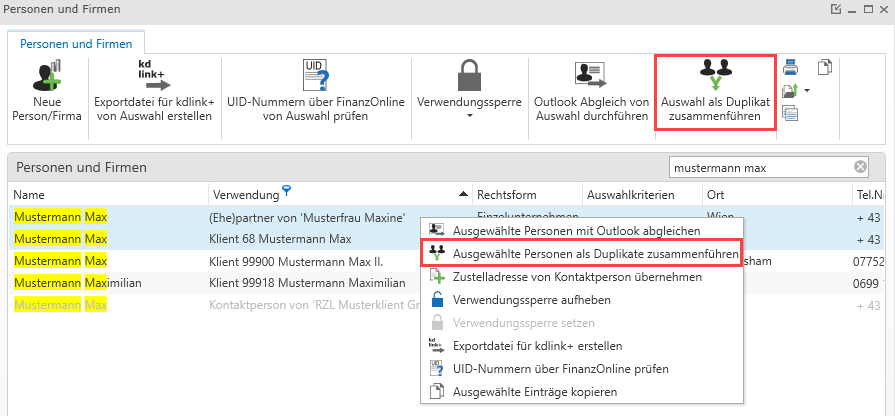The image size is (895, 416).
Task: Click into the mustermann max search field
Action: [x=760, y=167]
